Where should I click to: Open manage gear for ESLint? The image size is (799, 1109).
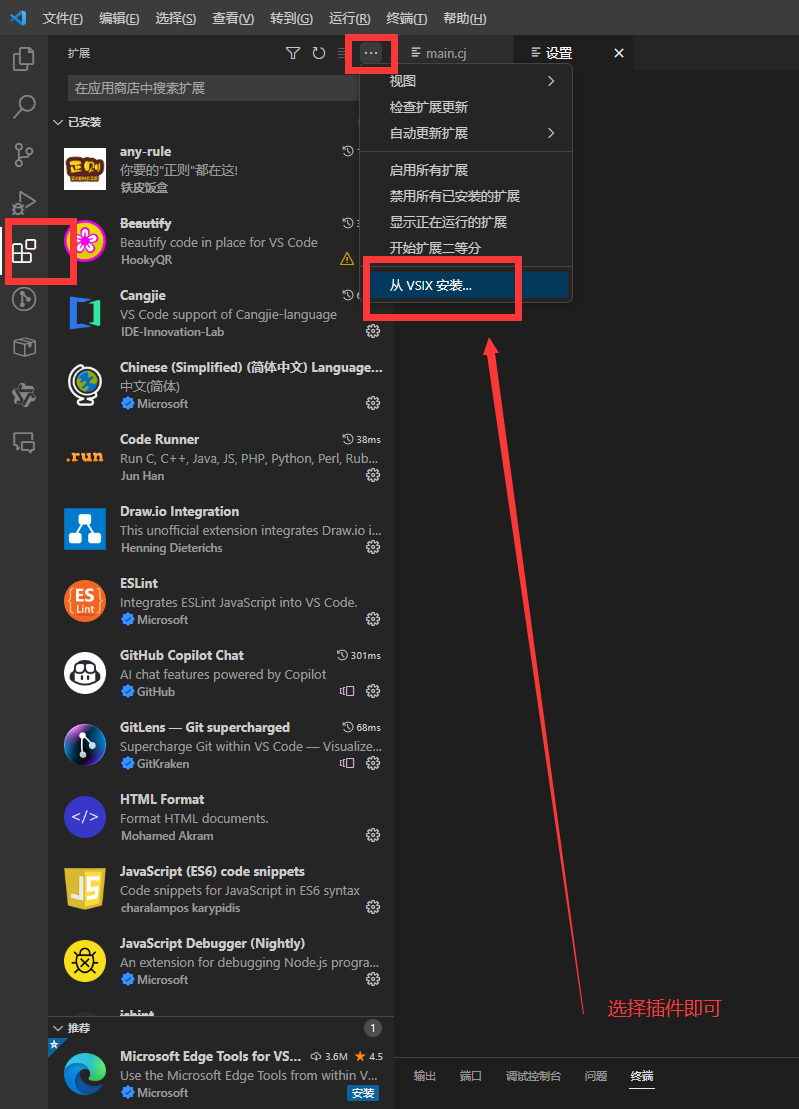coord(373,620)
